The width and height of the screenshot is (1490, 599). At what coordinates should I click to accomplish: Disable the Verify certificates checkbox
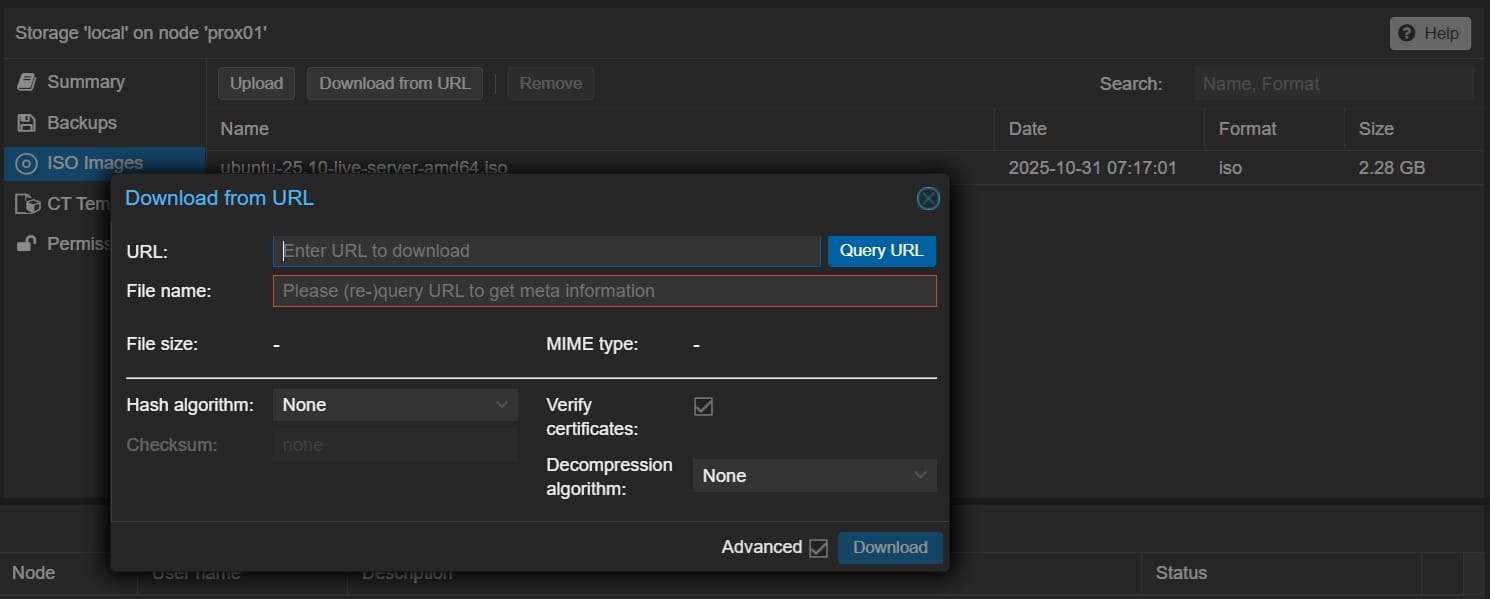703,406
